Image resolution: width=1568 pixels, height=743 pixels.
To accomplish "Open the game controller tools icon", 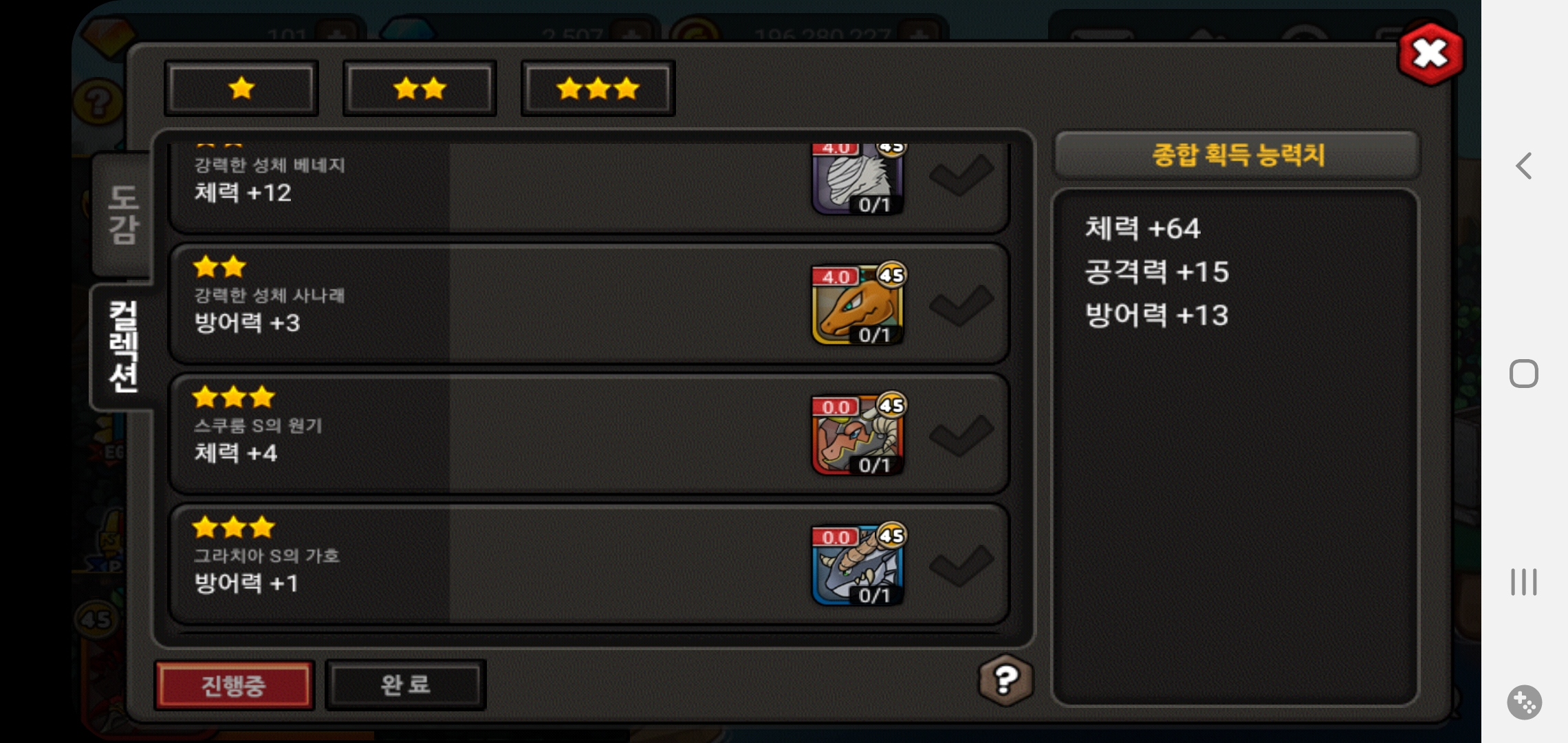I will 1524,702.
